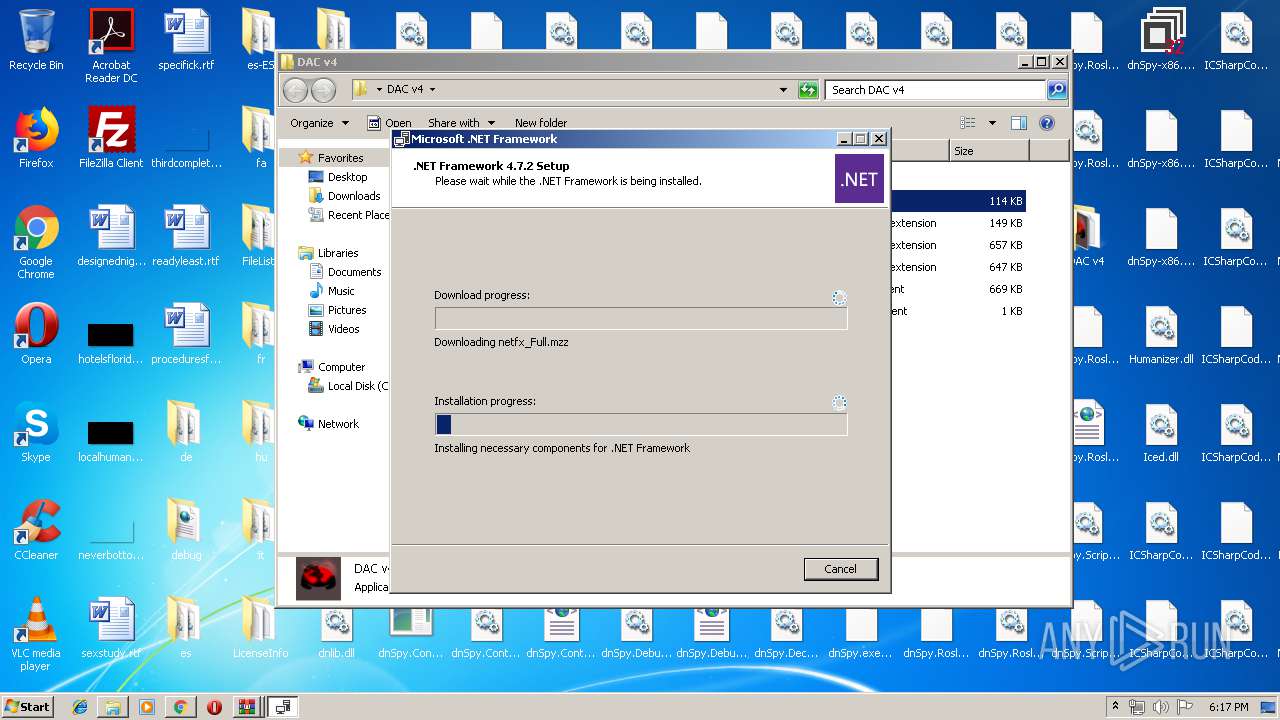1280x720 pixels.
Task: Open Music library
Action: coord(341,291)
